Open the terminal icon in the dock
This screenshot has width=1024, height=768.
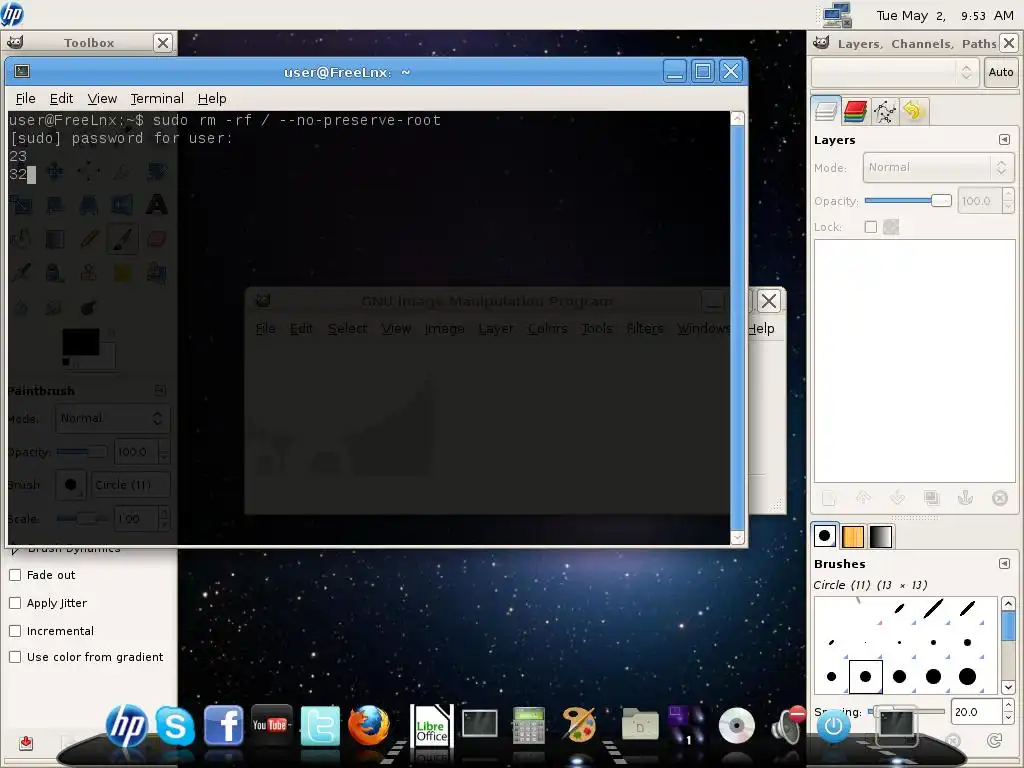[x=480, y=724]
